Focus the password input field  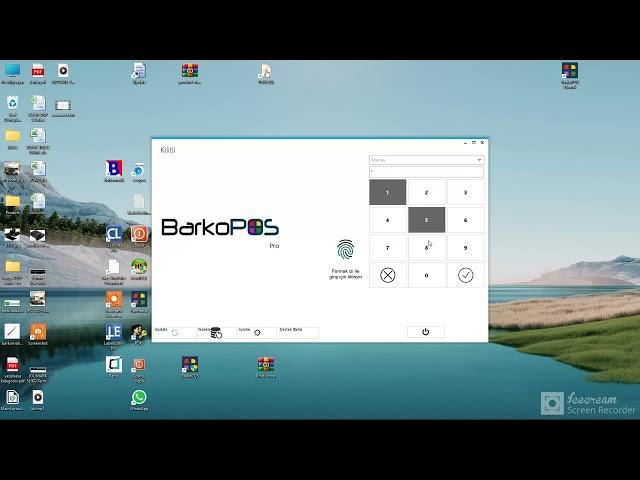tap(427, 172)
